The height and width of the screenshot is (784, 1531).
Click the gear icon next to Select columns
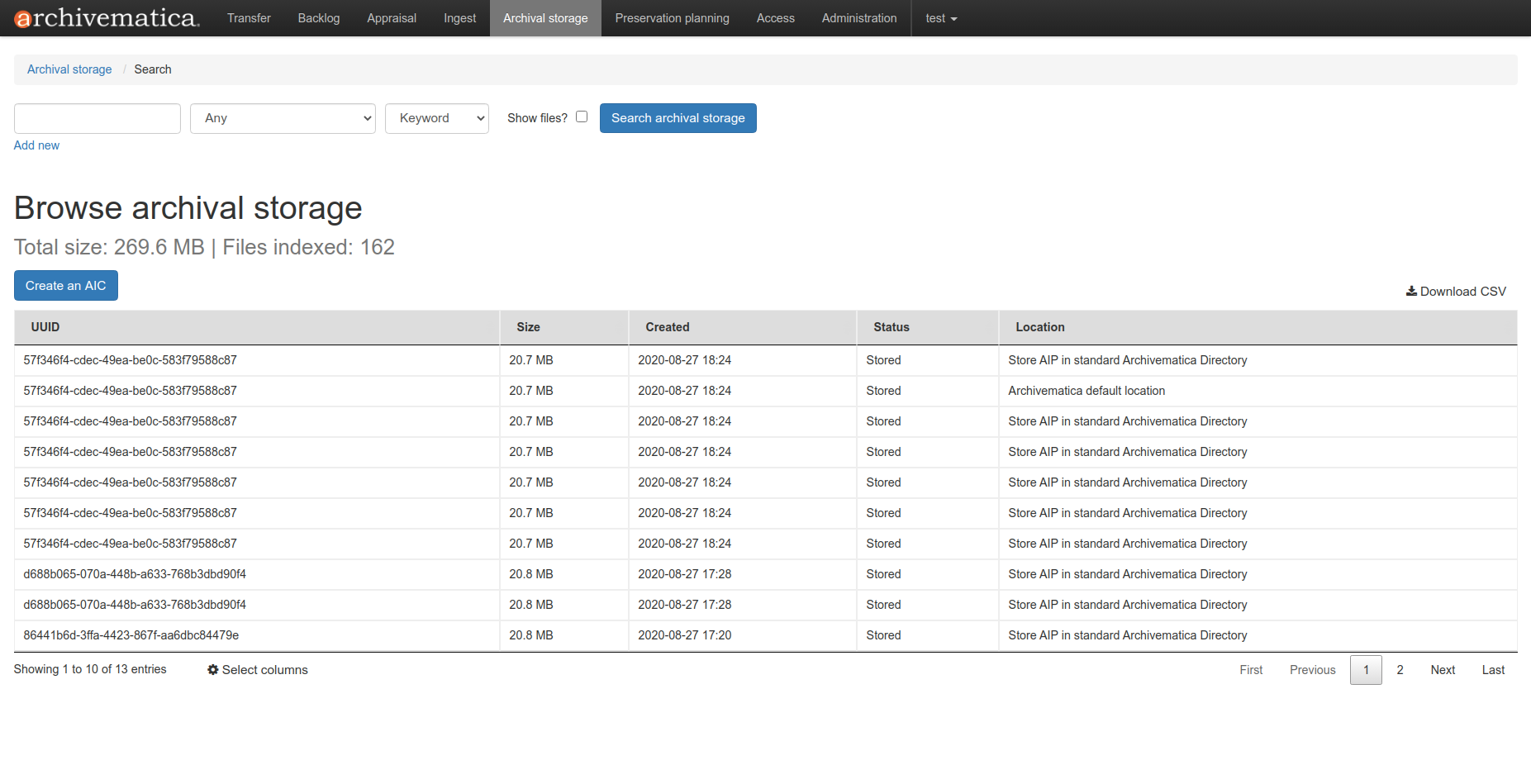click(x=214, y=669)
